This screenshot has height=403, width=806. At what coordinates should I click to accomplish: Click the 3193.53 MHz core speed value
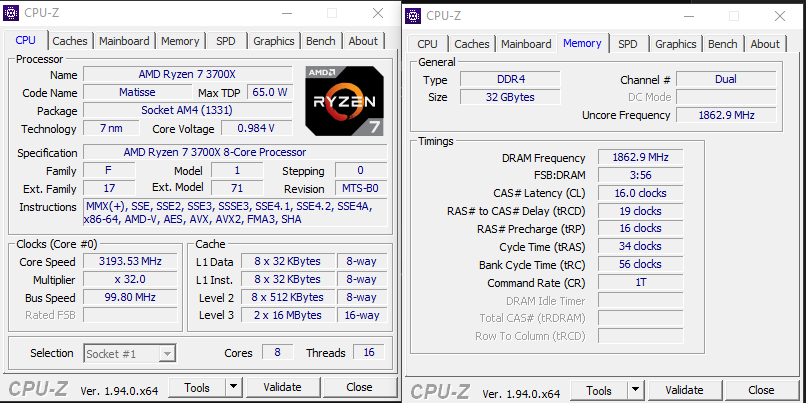click(130, 262)
